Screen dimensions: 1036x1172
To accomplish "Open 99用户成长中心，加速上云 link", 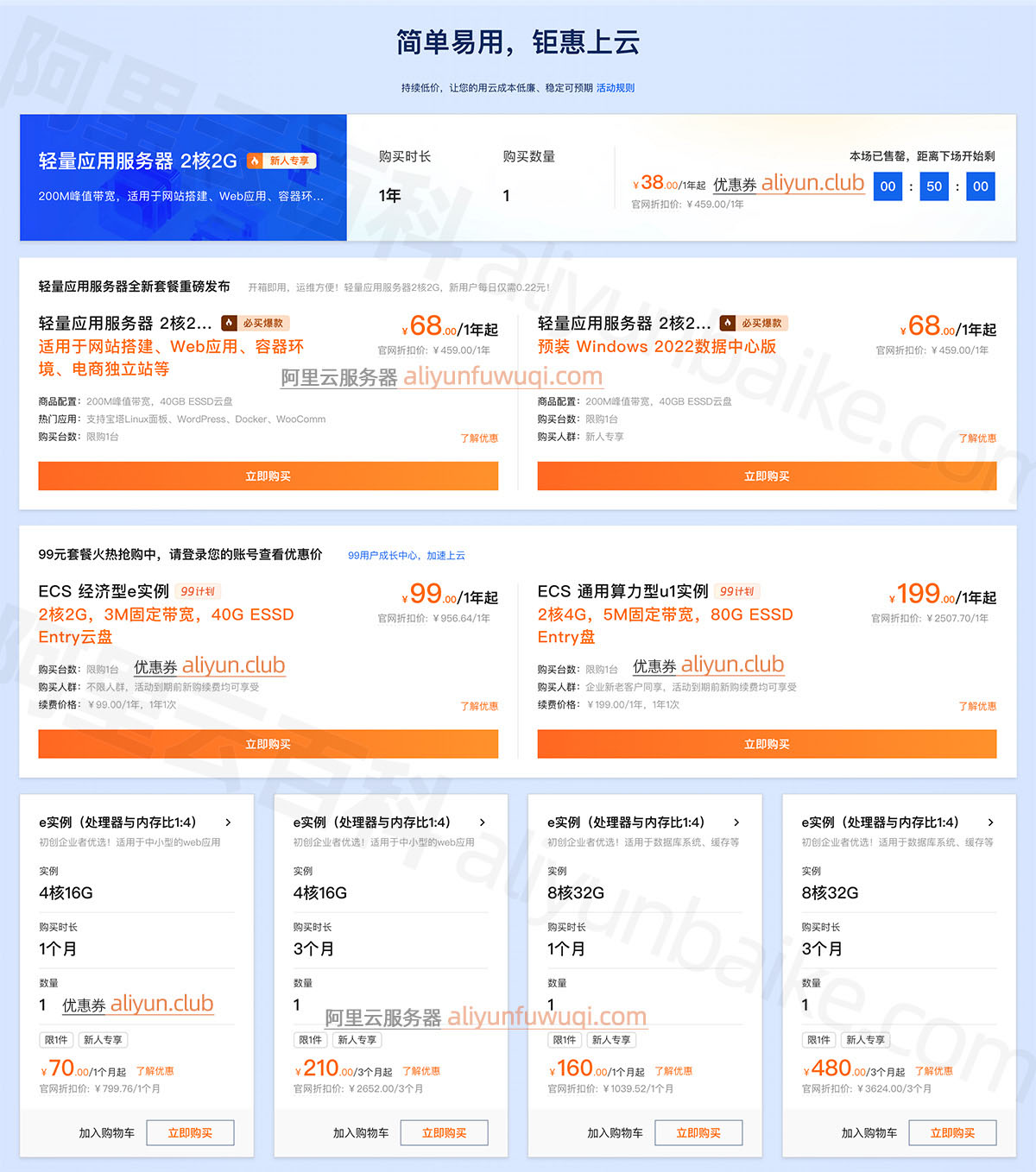I will 406,556.
